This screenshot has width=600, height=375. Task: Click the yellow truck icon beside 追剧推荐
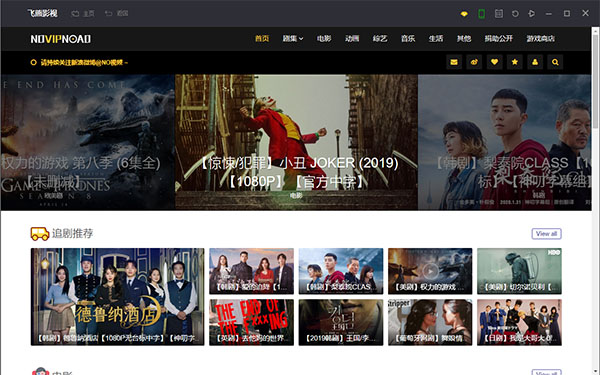(40, 234)
